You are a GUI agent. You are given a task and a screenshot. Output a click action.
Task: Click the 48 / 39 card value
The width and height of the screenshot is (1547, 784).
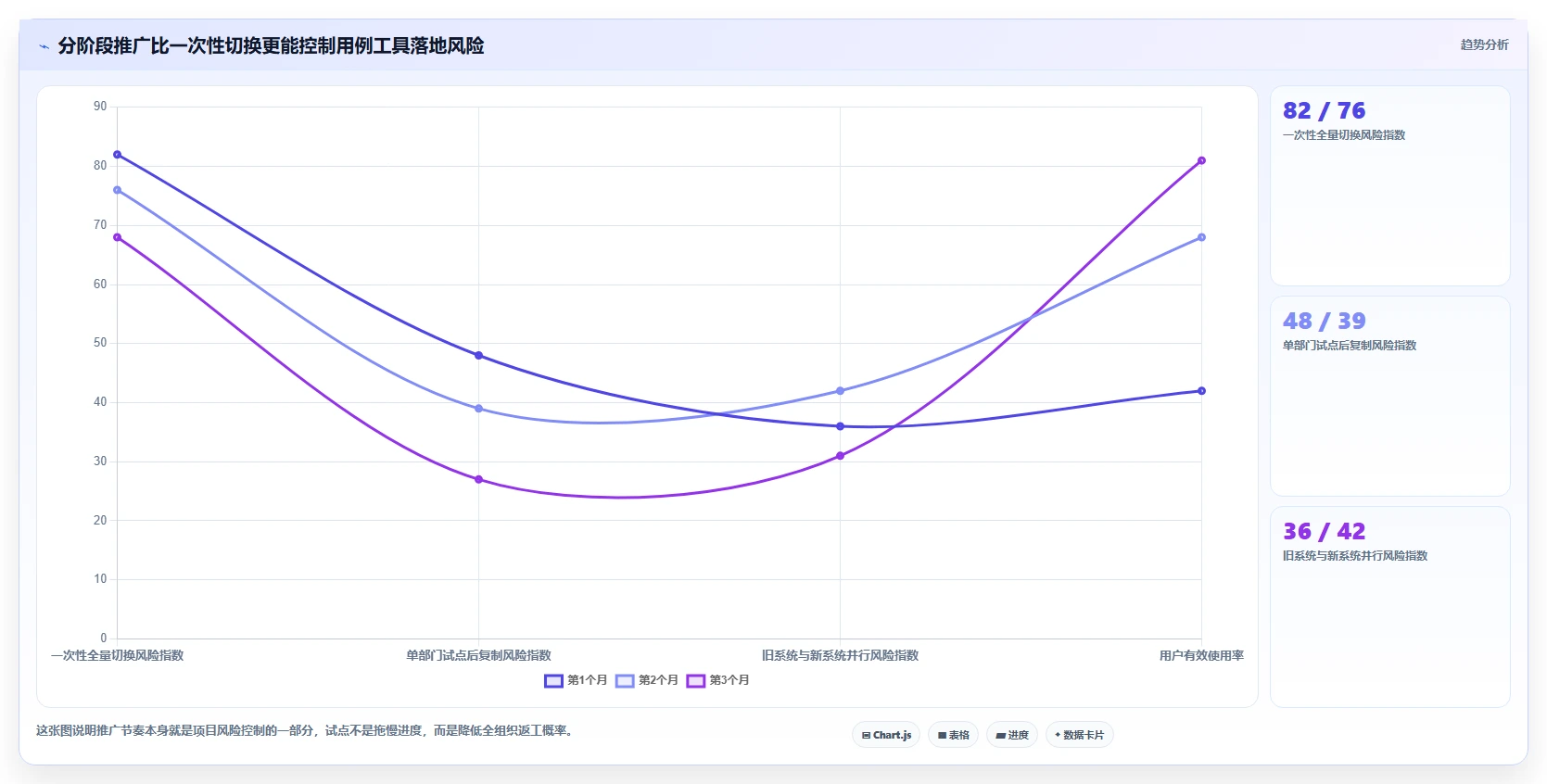point(1324,321)
